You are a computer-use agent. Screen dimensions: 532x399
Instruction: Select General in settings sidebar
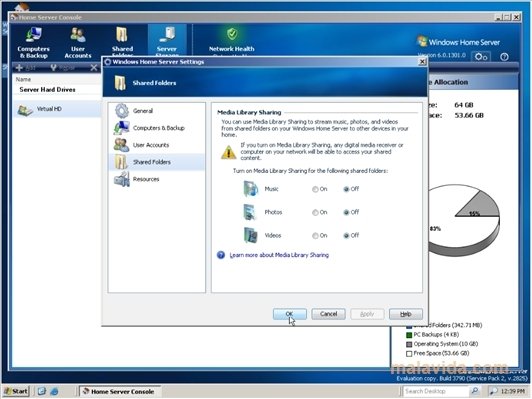(157, 111)
